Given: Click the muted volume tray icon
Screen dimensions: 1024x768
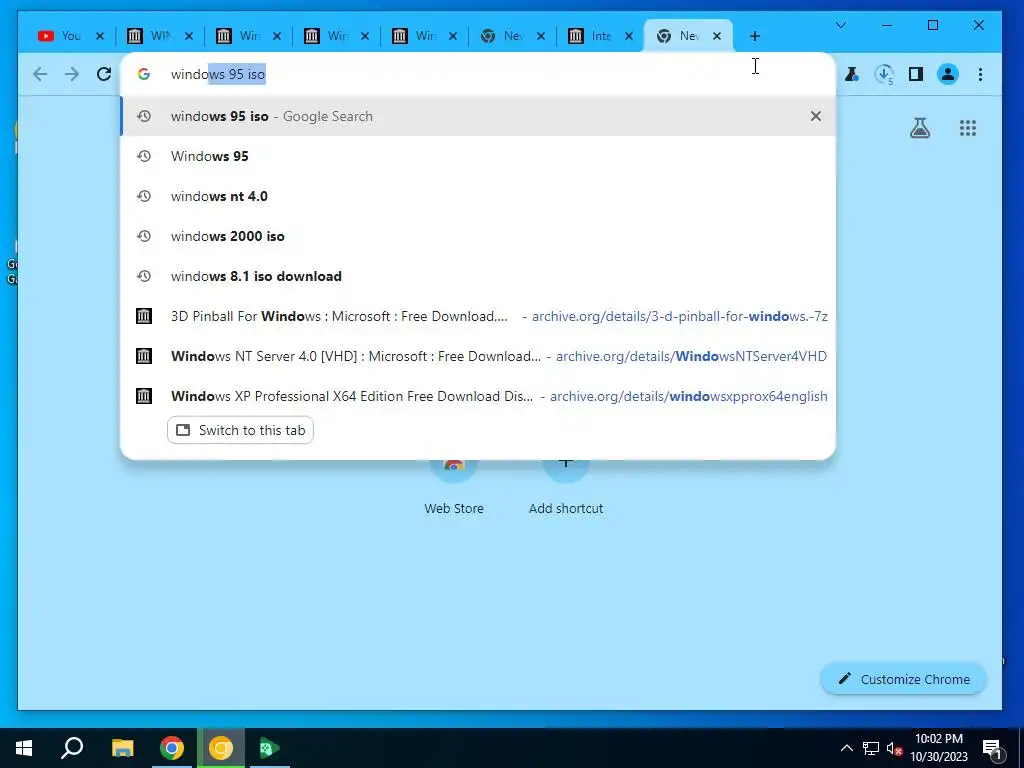Looking at the screenshot, I should [x=894, y=748].
